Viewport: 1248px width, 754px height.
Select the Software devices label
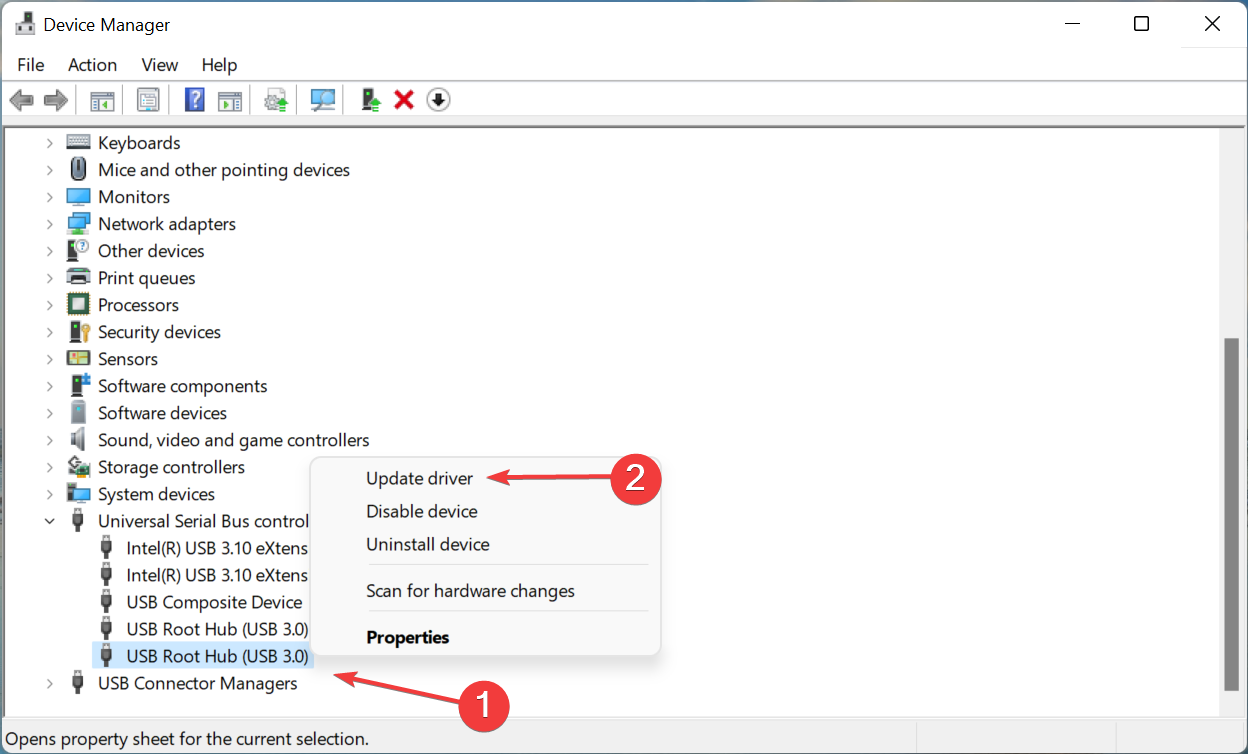point(162,412)
